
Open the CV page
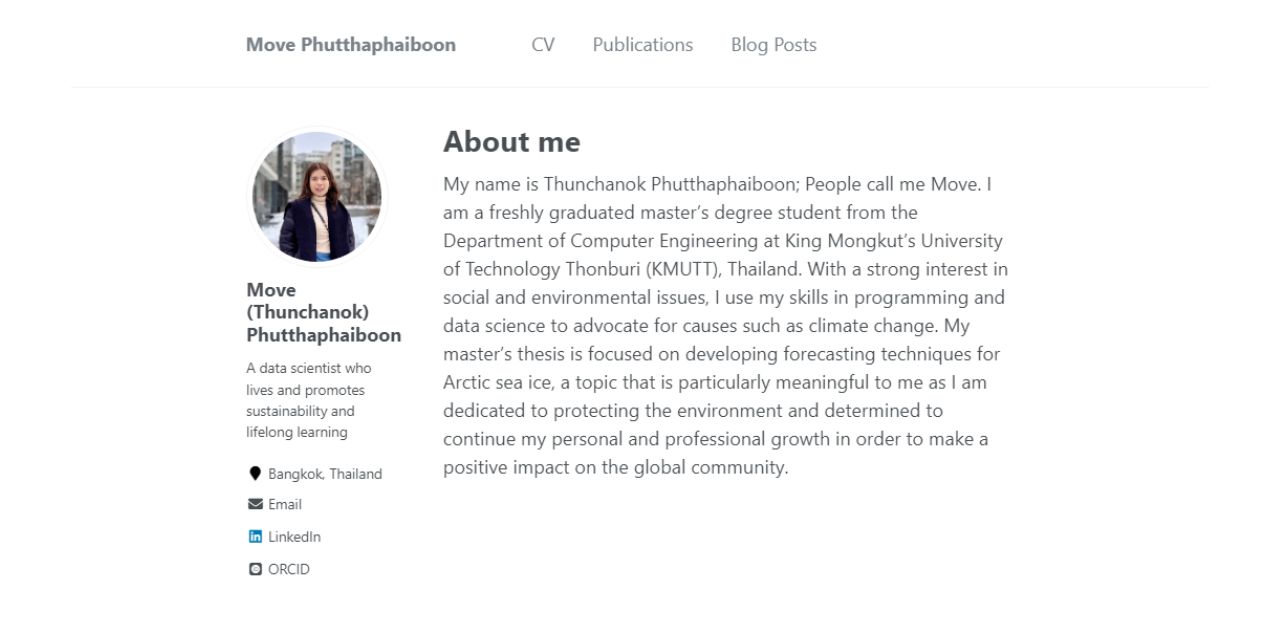543,44
